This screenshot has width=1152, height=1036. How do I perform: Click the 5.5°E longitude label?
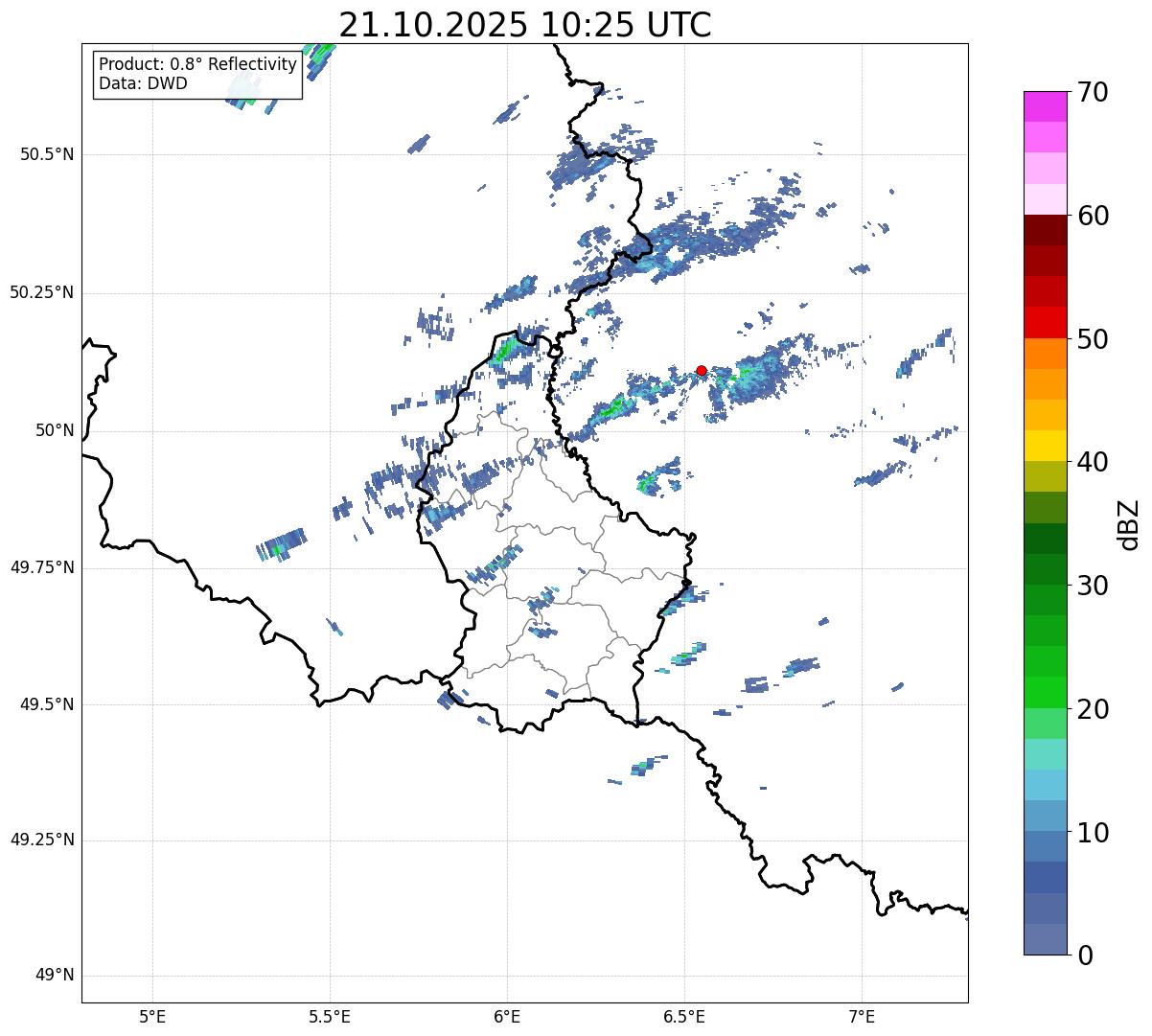[x=330, y=1016]
